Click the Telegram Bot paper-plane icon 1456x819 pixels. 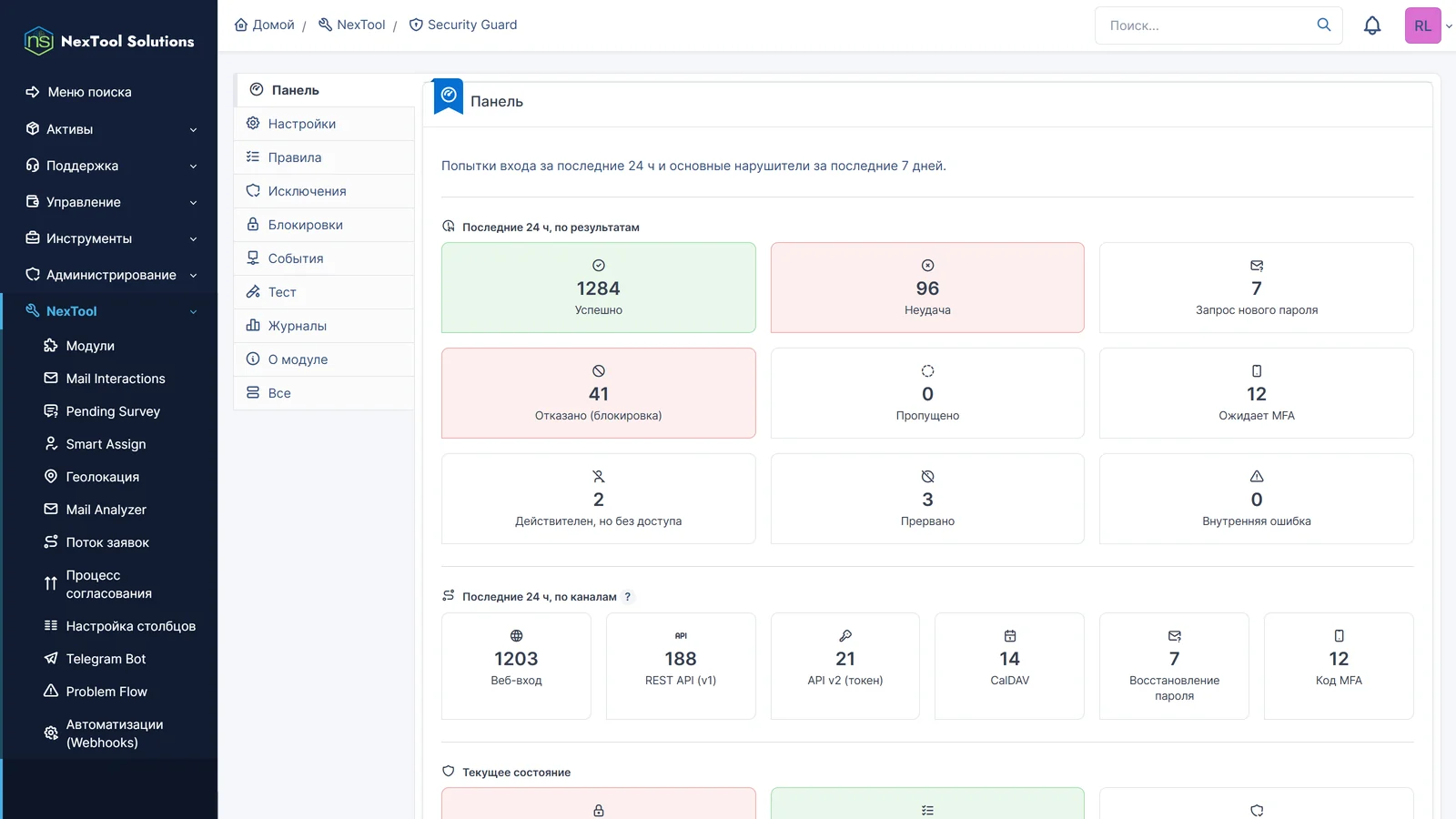51,658
